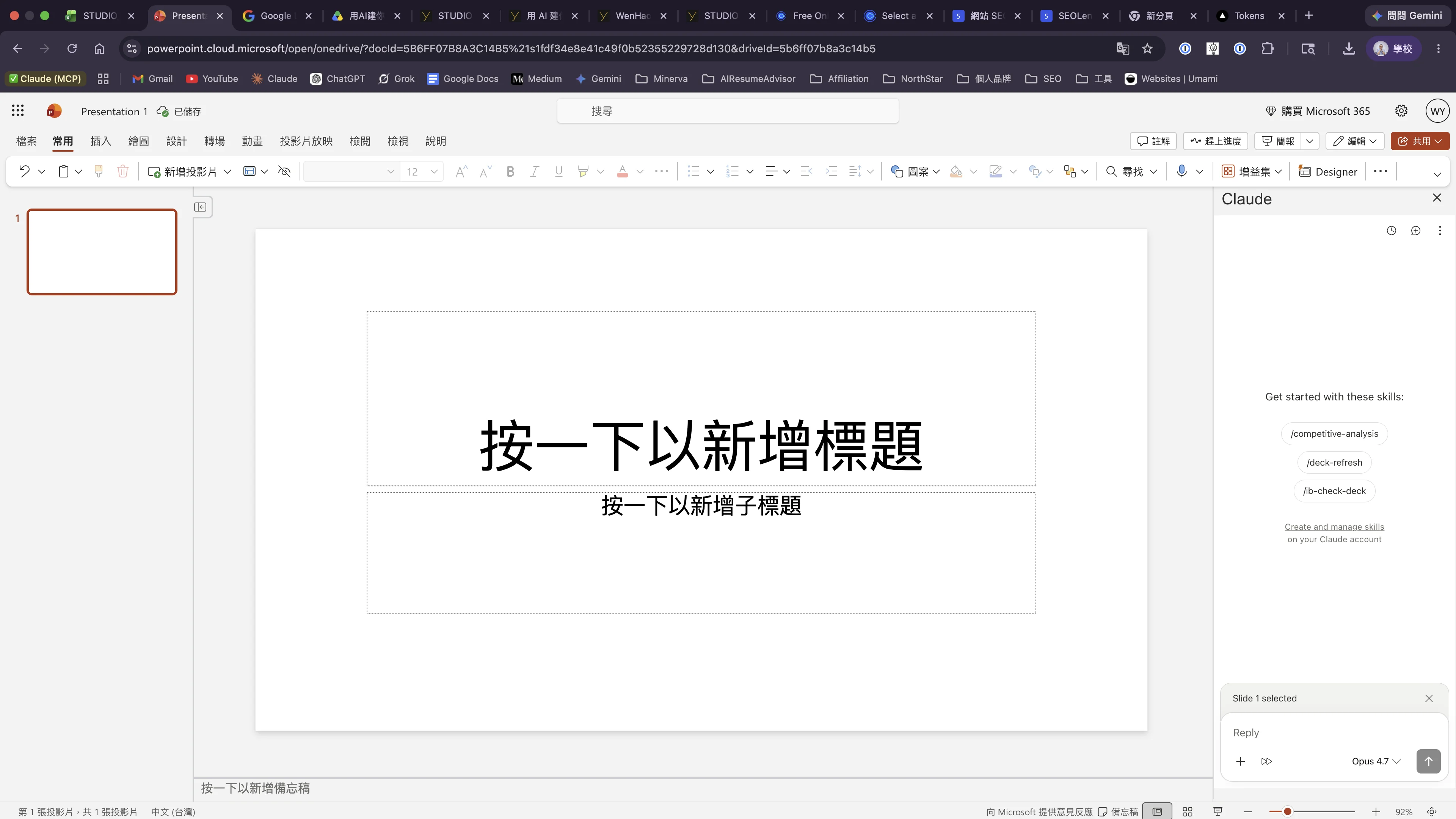
Task: Expand the paste options arrow
Action: point(78,171)
